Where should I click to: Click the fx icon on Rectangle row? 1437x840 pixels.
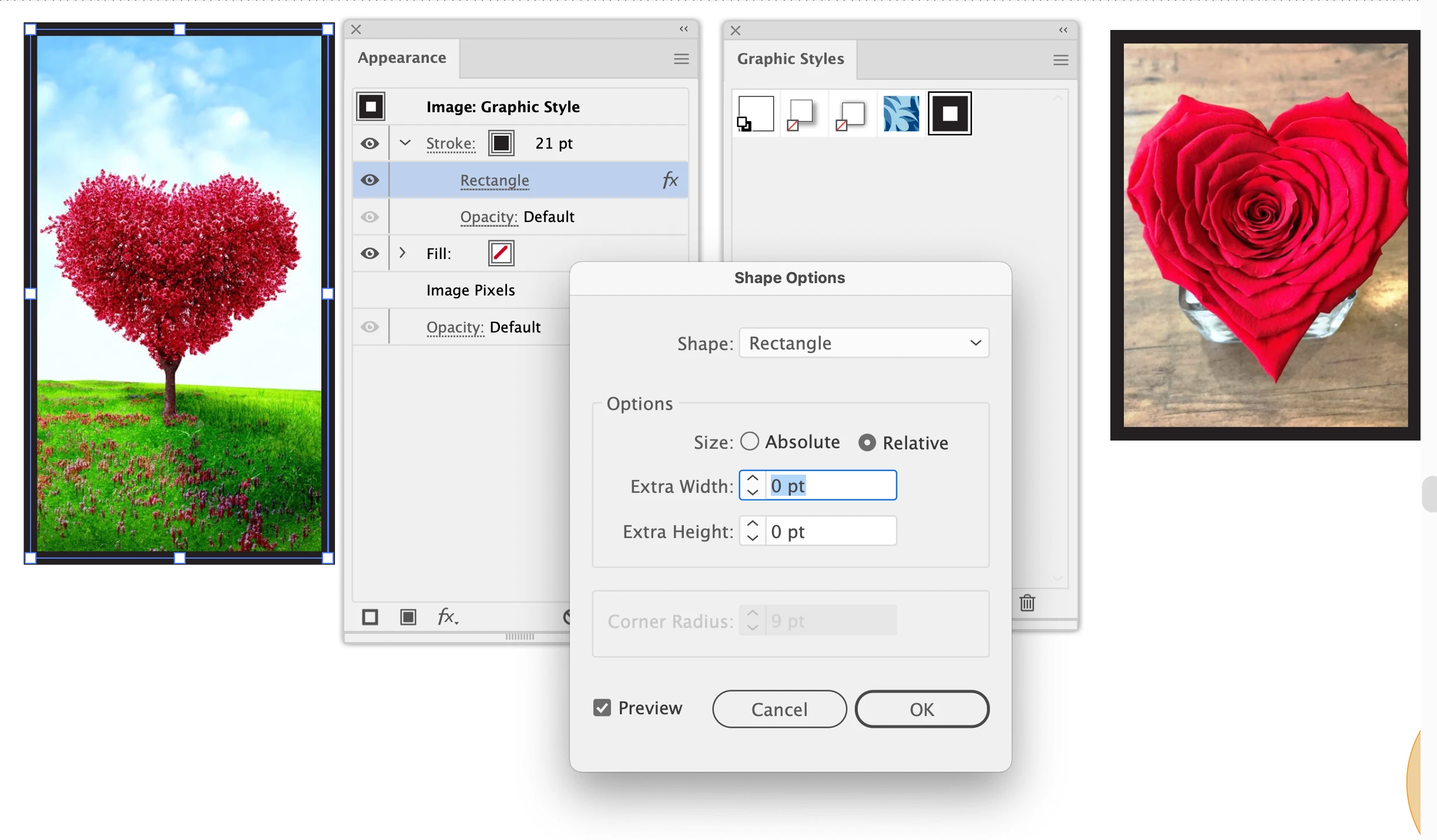[x=670, y=180]
